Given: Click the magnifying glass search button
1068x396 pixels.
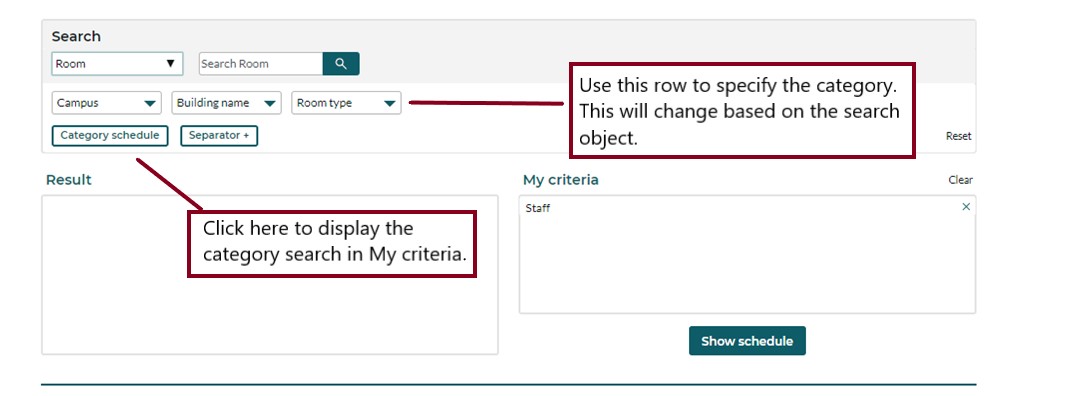Looking at the screenshot, I should 341,64.
